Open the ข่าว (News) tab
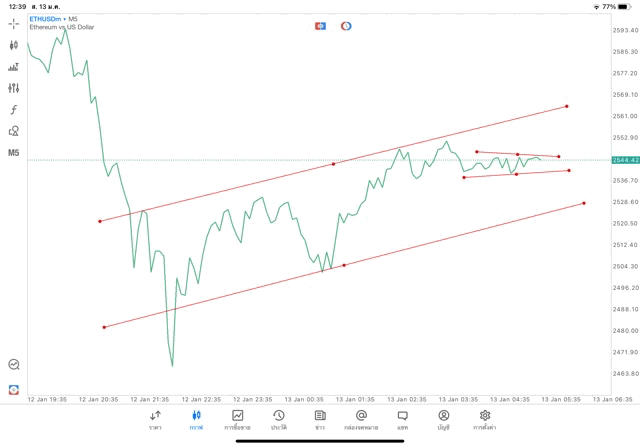 pyautogui.click(x=319, y=419)
